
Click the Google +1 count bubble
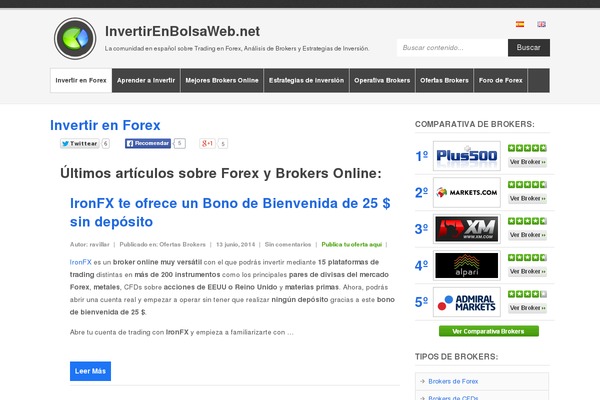pos(223,144)
